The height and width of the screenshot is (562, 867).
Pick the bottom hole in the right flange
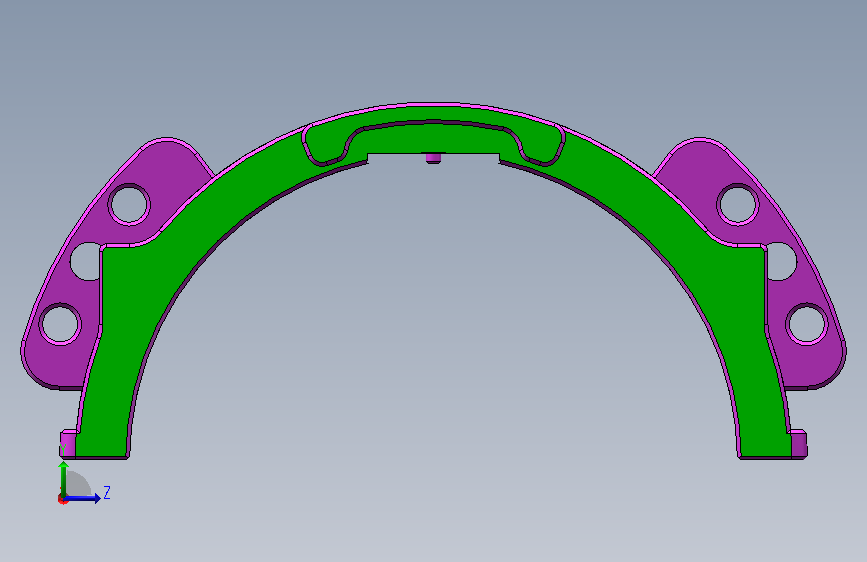tap(807, 324)
